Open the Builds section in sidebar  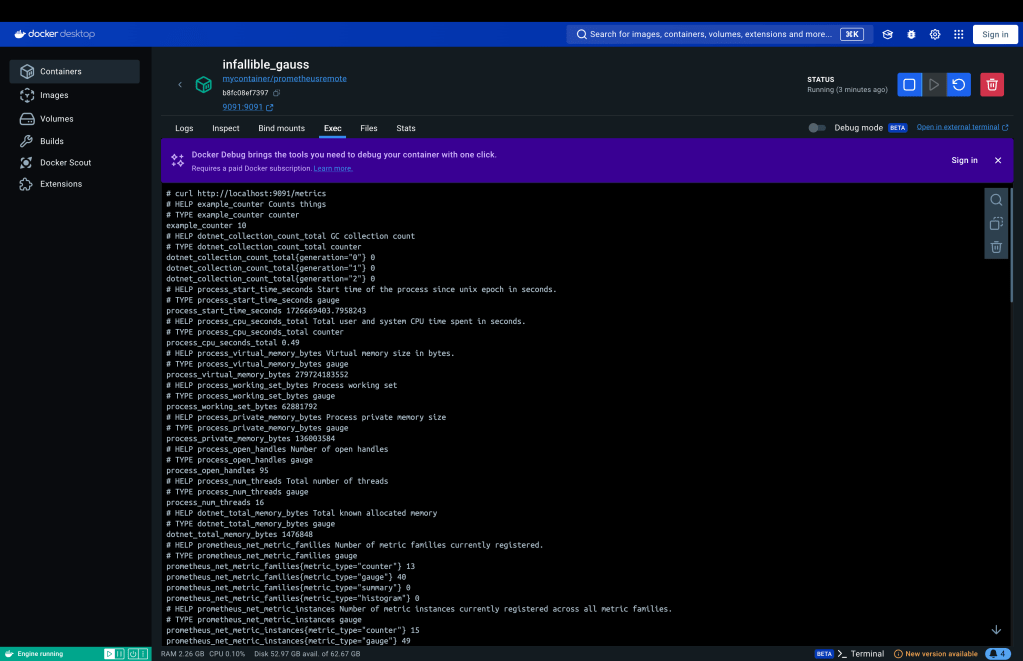click(74, 141)
